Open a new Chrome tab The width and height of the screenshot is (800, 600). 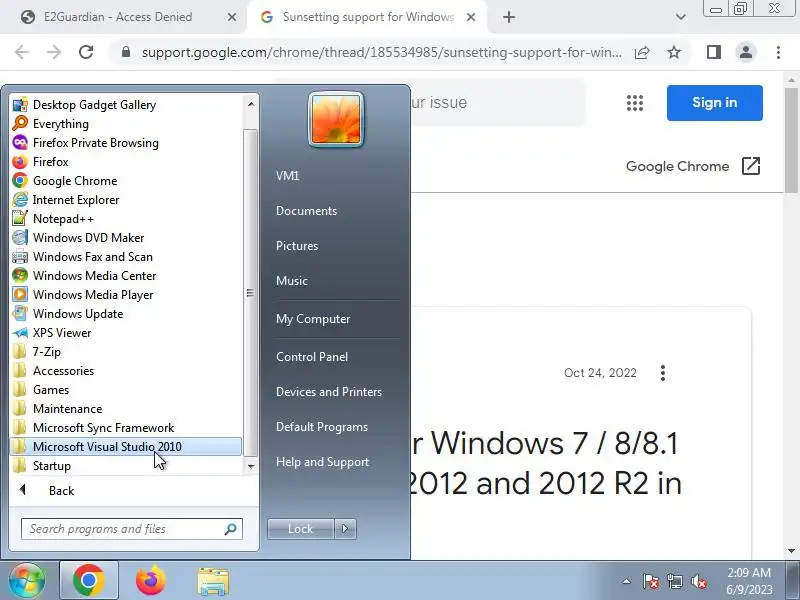coord(509,17)
